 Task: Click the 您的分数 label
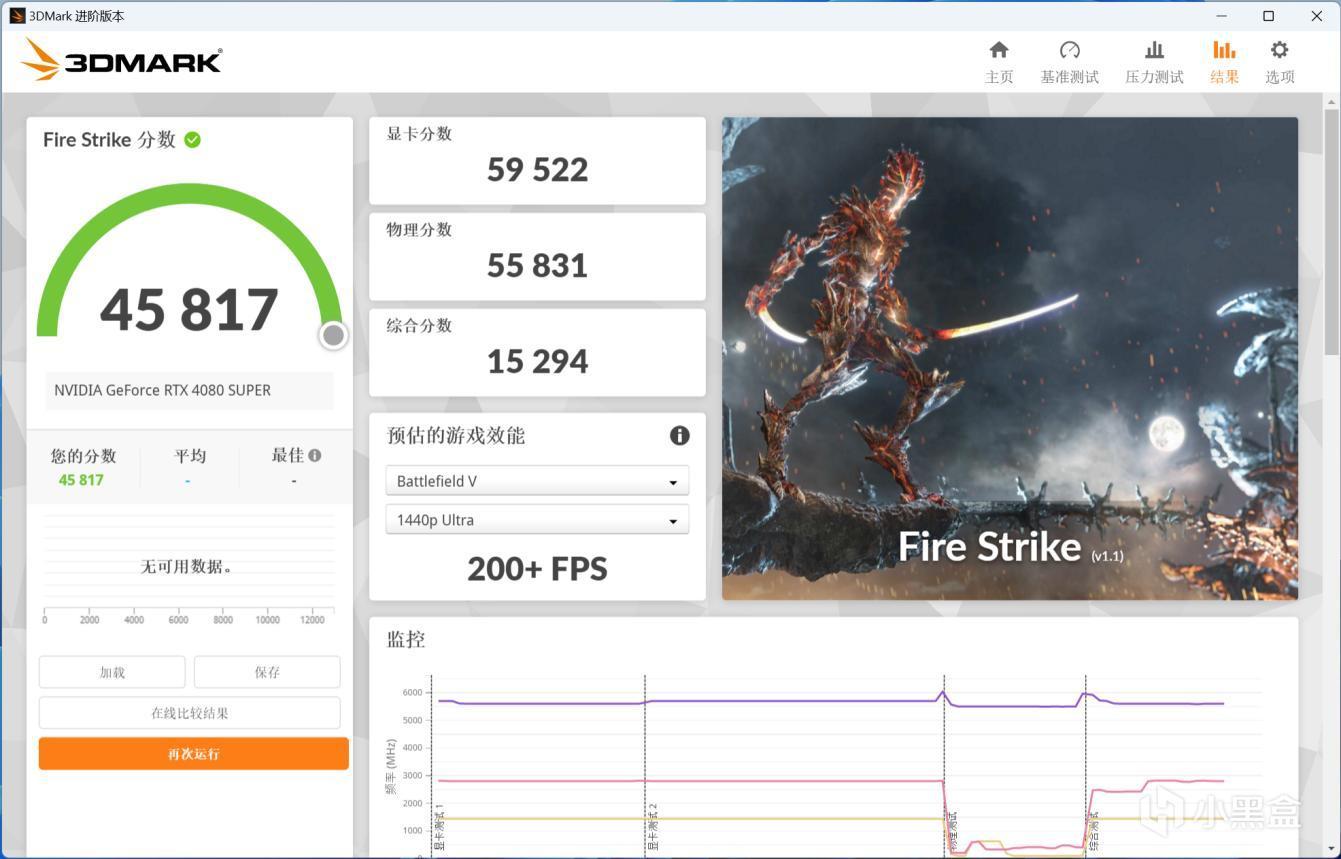[84, 456]
